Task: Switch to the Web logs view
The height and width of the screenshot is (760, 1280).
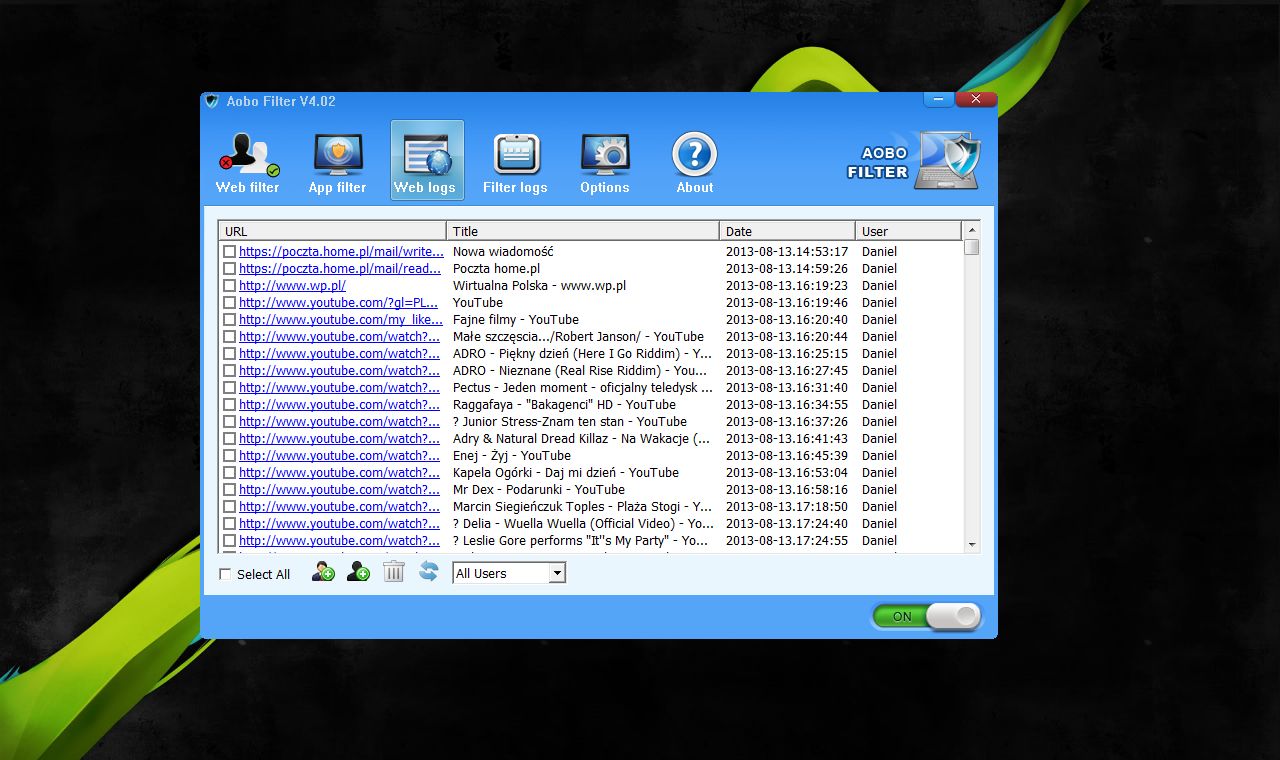Action: pyautogui.click(x=427, y=161)
